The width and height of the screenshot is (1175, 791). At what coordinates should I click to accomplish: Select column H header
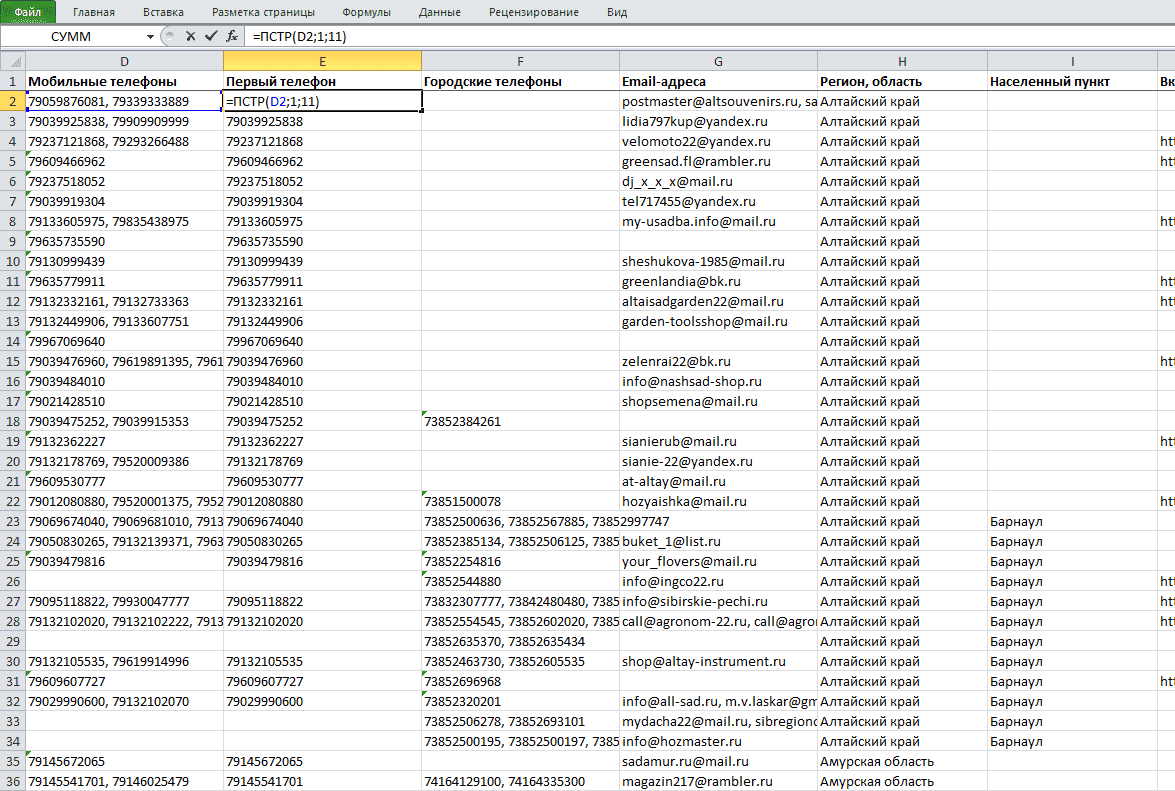click(902, 61)
